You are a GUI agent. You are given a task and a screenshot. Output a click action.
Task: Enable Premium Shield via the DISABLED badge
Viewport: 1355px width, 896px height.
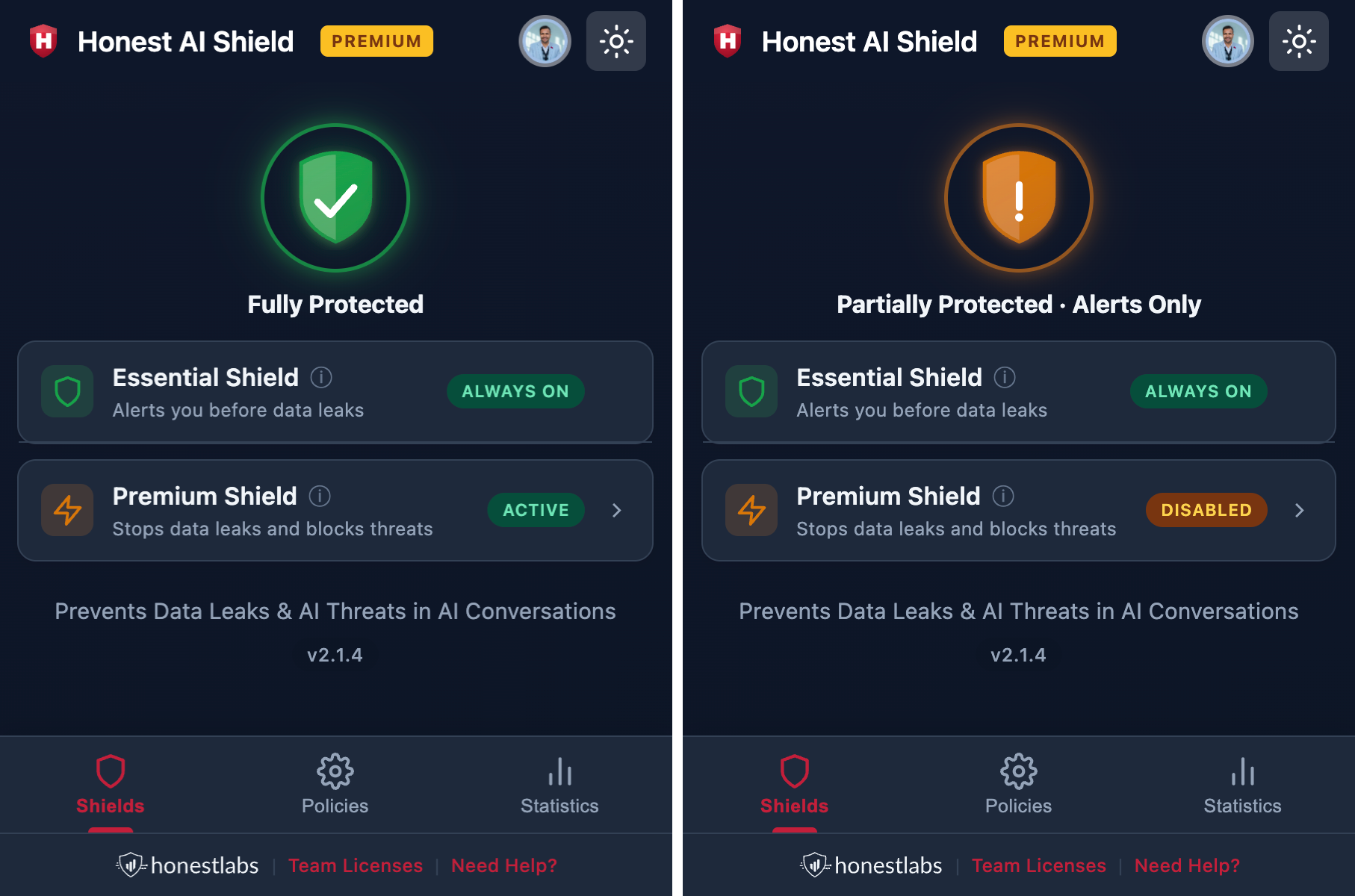1206,510
